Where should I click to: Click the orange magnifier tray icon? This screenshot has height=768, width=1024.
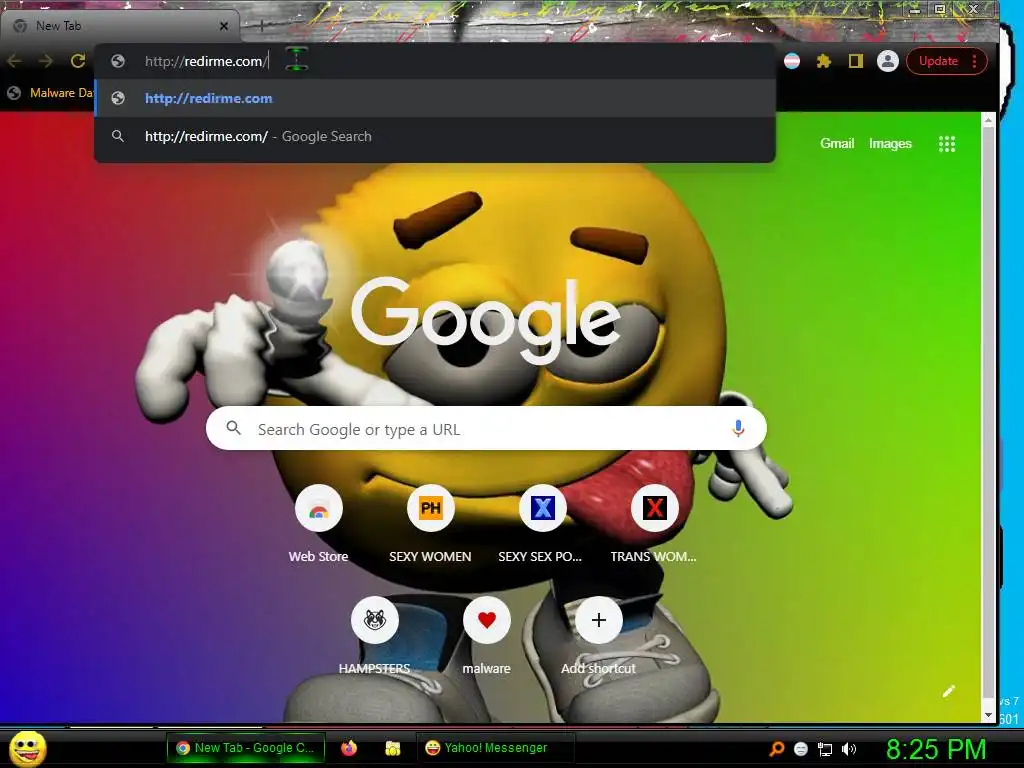tap(777, 749)
